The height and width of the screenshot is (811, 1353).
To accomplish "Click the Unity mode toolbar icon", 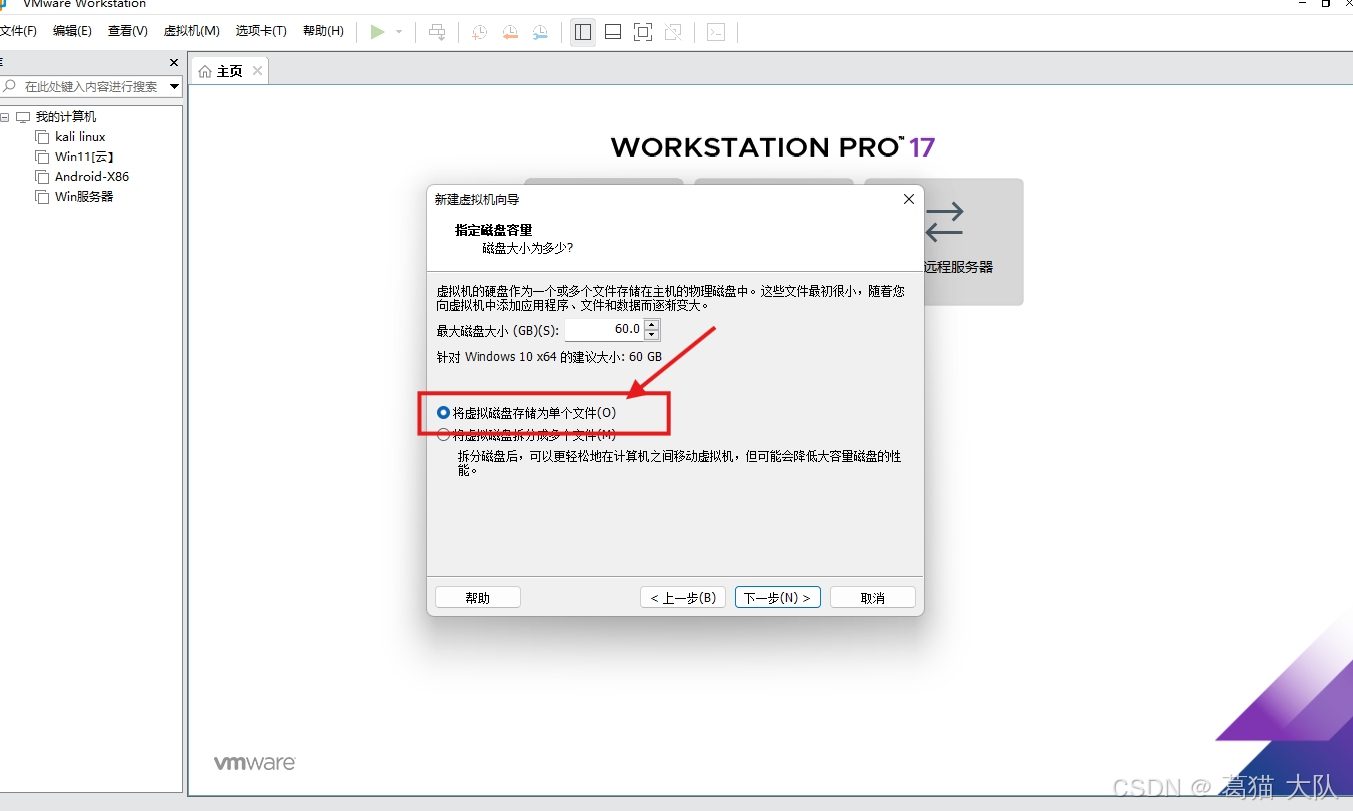I will pyautogui.click(x=673, y=32).
